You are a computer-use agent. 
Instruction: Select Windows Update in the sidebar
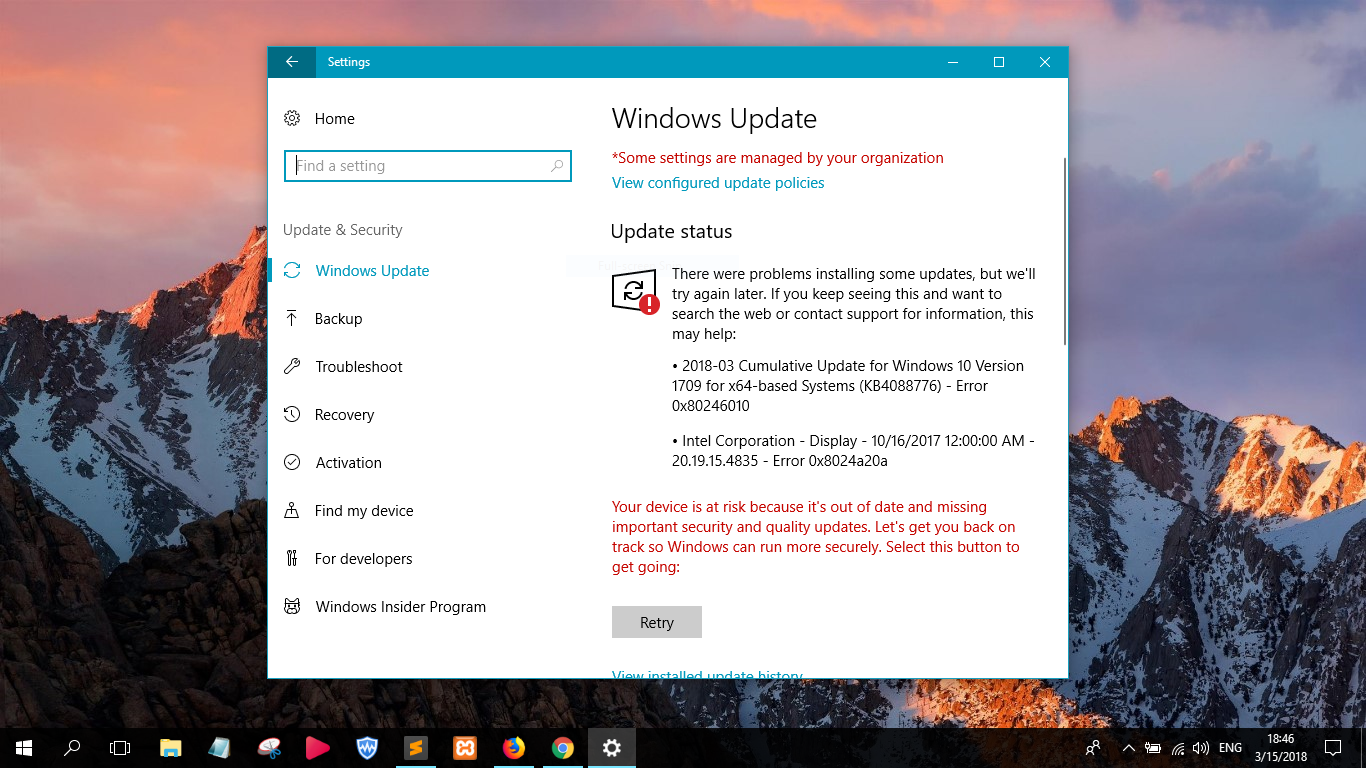coord(372,270)
